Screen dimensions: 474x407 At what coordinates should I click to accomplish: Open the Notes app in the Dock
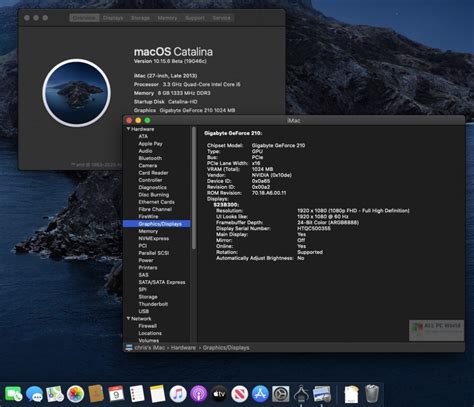(157, 394)
